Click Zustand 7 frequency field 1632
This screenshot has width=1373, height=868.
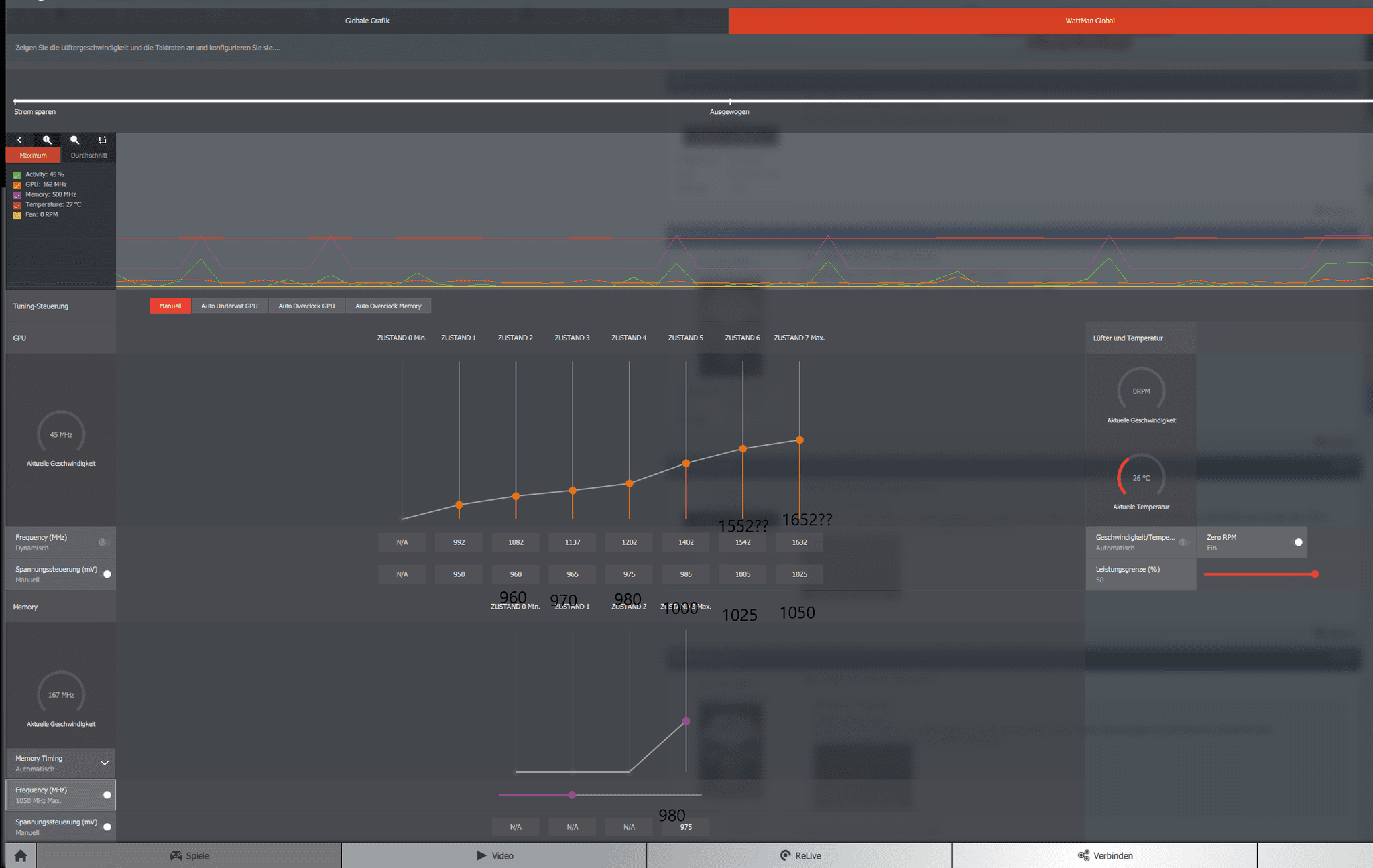(799, 542)
